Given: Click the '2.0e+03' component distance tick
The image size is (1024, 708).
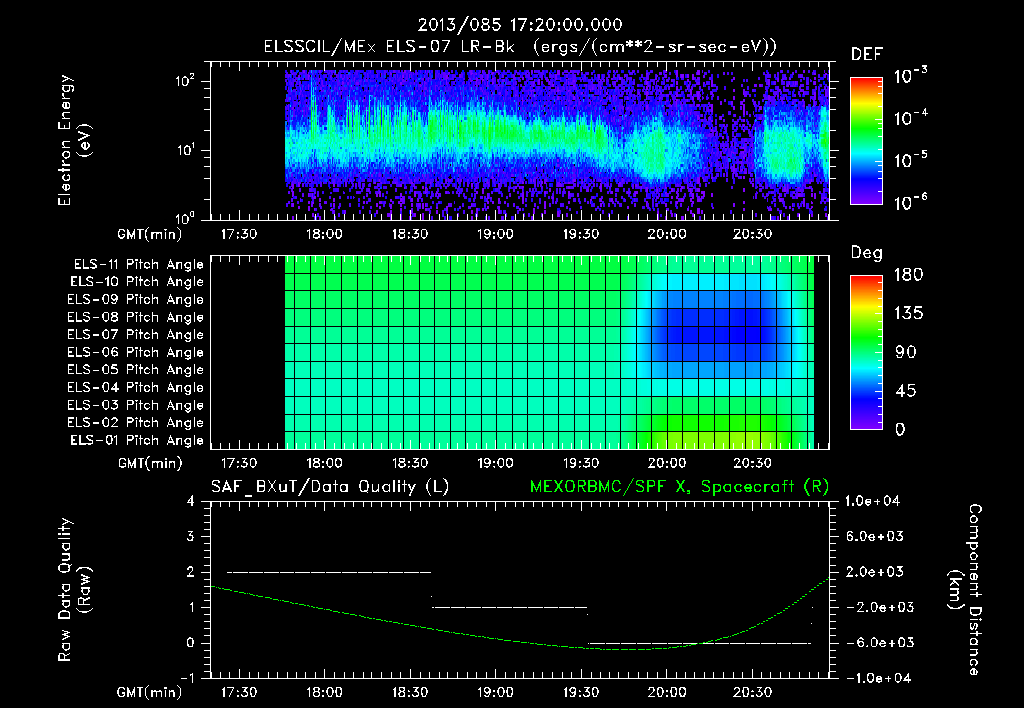Looking at the screenshot, I should (875, 572).
